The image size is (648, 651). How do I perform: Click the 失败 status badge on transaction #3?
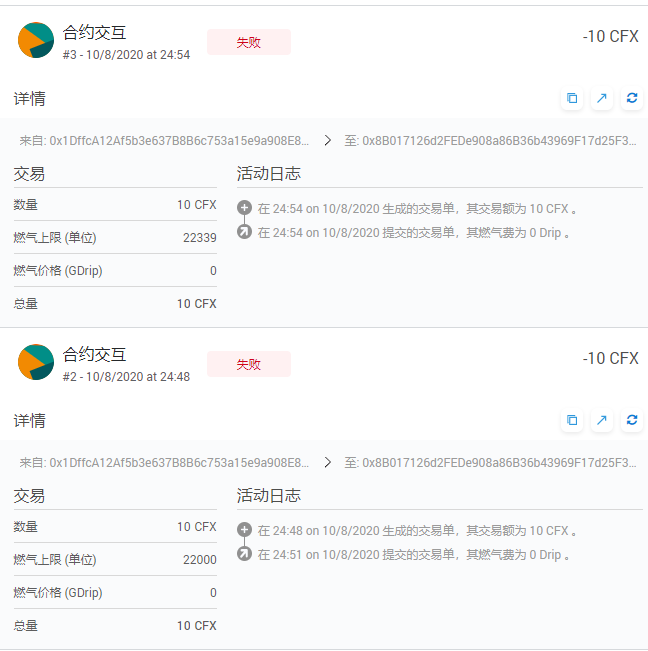tap(248, 42)
